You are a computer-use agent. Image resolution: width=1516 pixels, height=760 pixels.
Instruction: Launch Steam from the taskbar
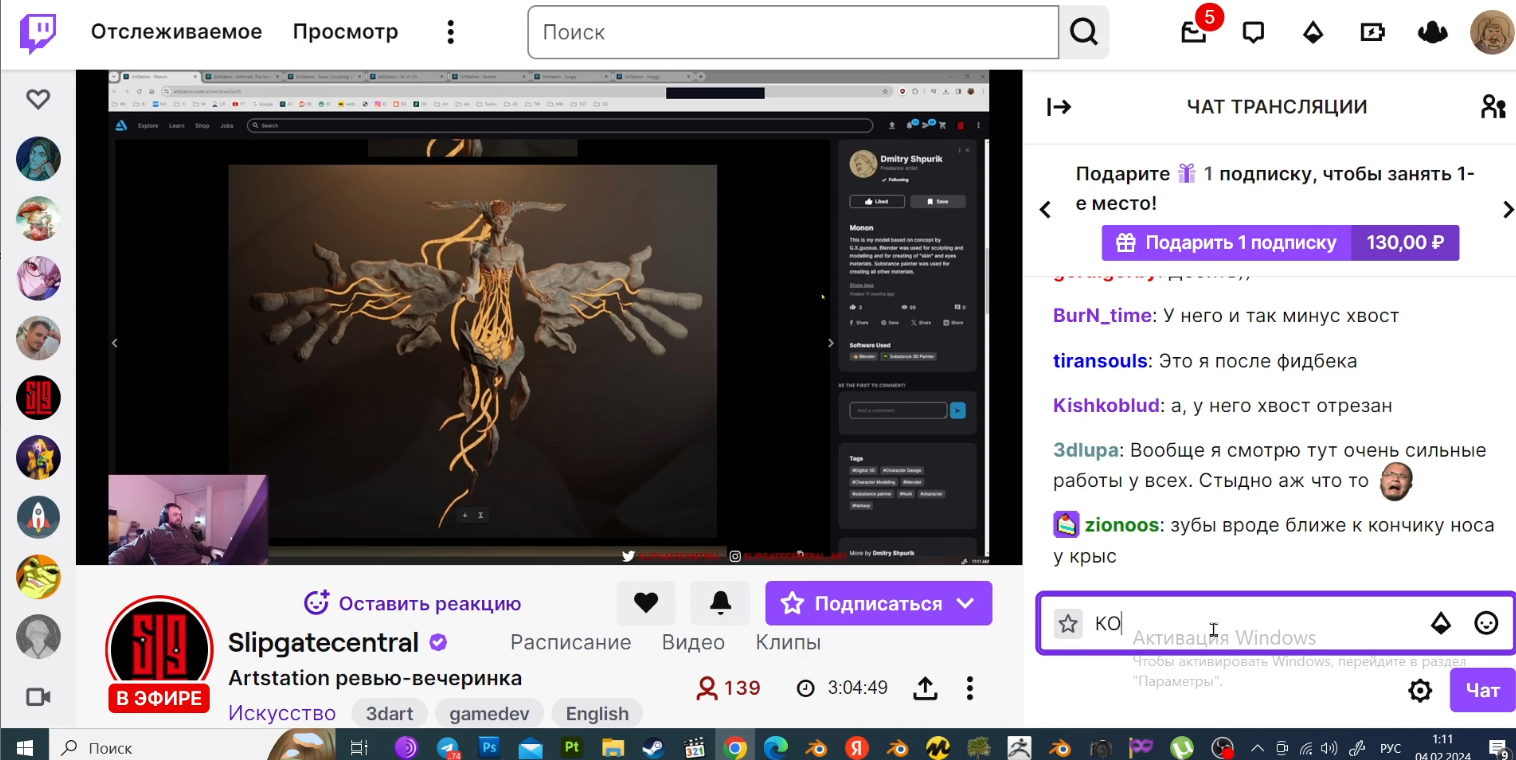653,747
